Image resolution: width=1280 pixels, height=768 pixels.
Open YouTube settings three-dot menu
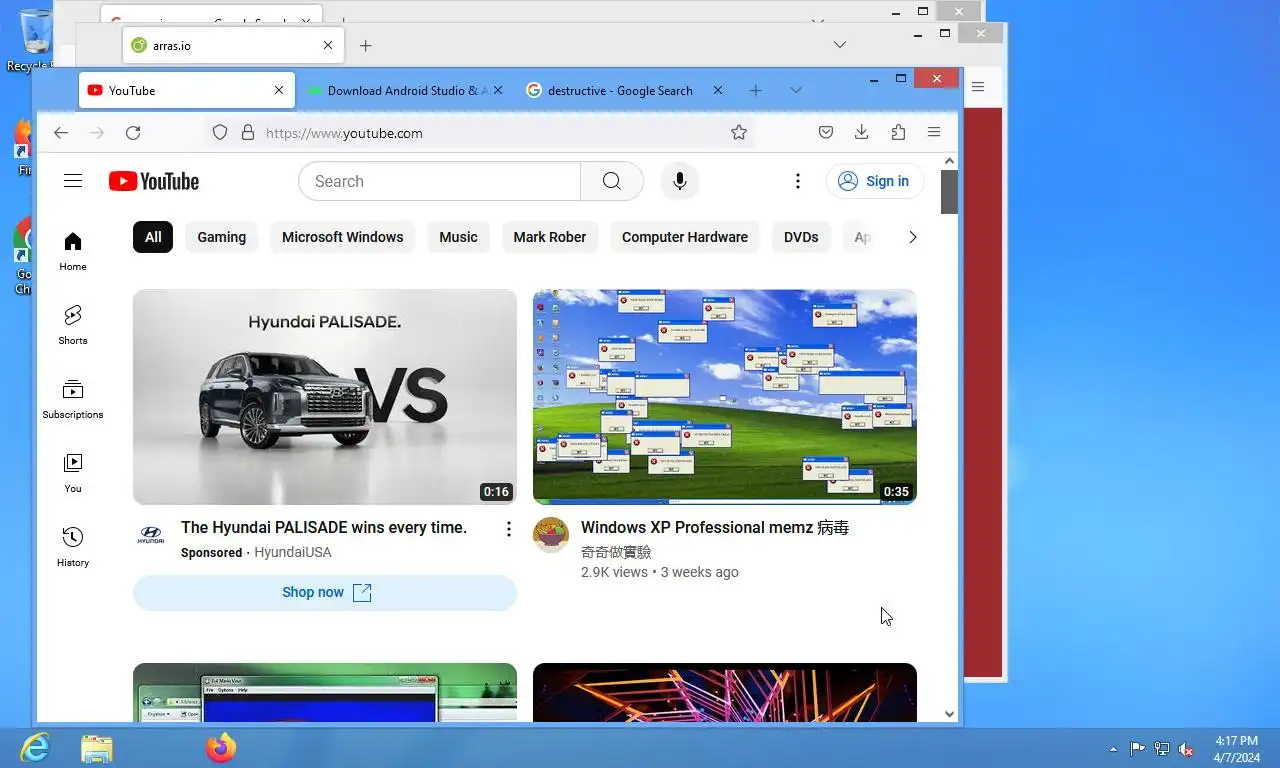798,181
